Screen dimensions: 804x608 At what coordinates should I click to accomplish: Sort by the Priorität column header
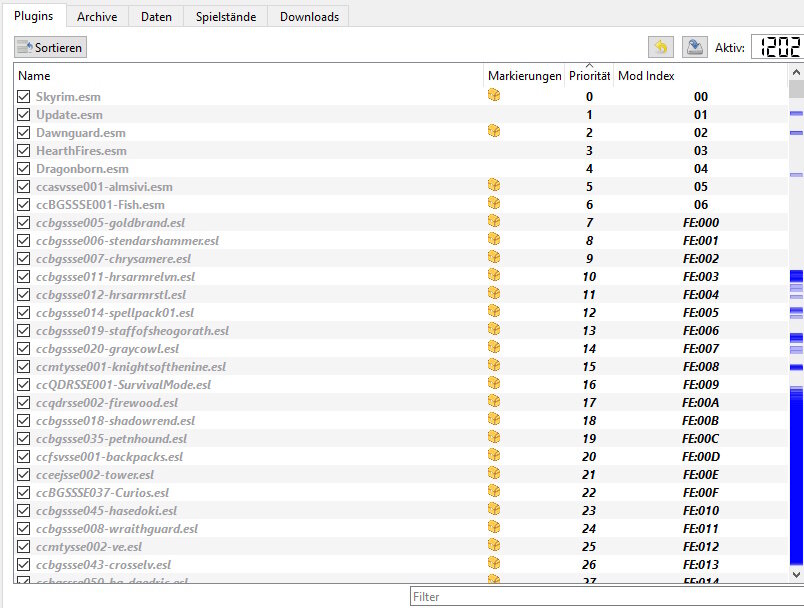coord(589,76)
